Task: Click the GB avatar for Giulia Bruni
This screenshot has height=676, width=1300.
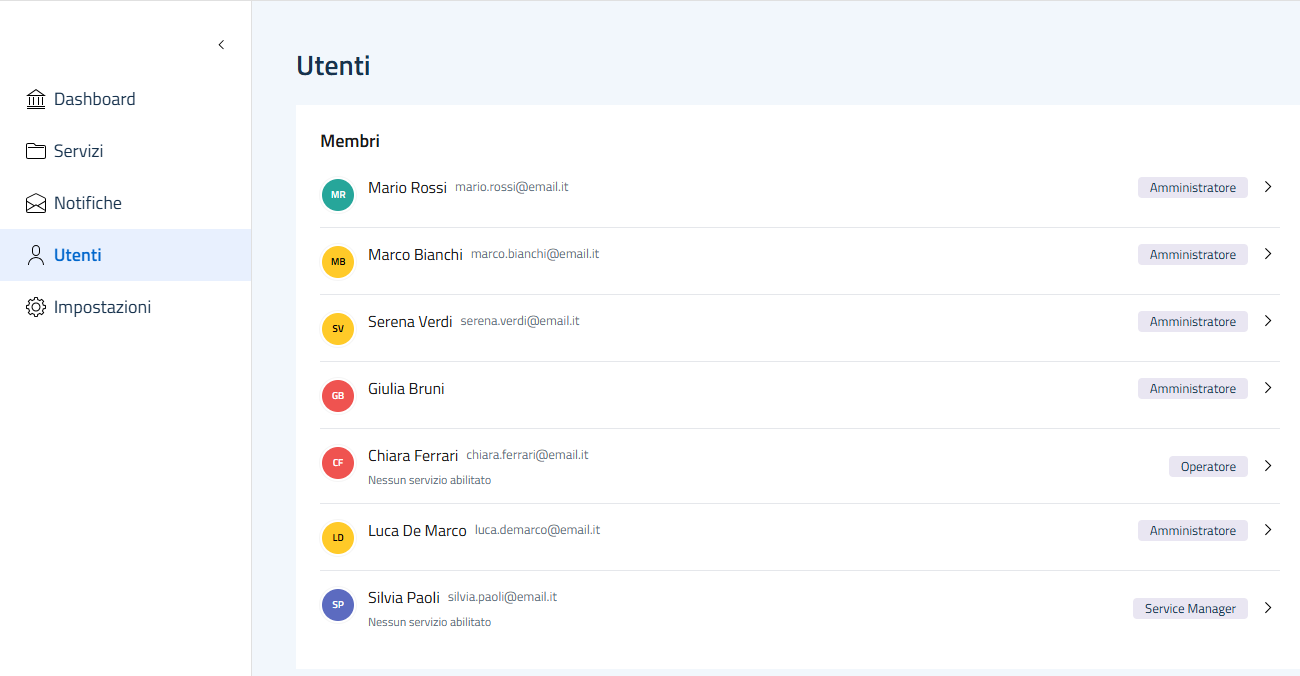Action: tap(338, 396)
